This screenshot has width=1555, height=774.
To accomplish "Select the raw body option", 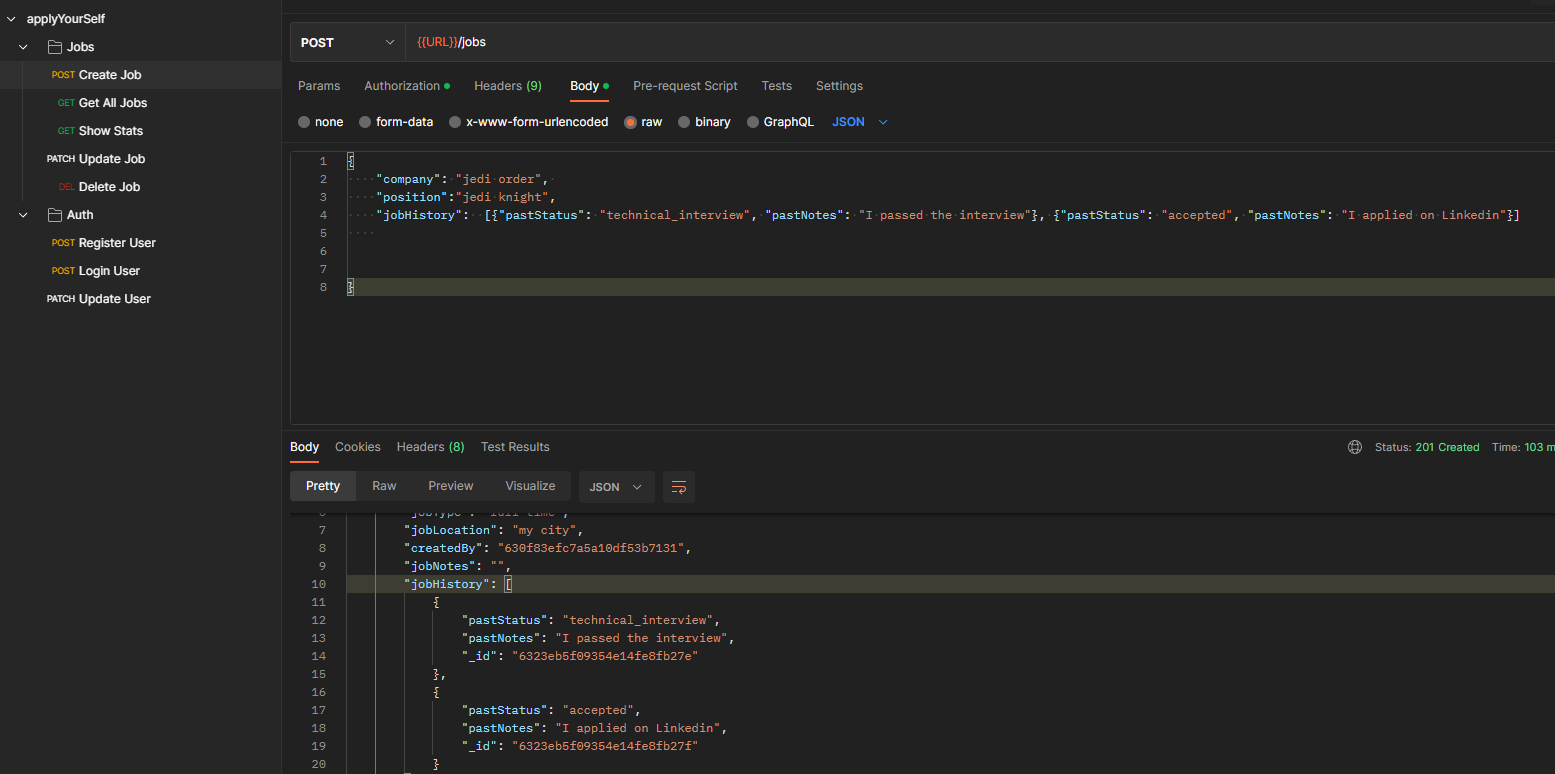I will coord(630,122).
